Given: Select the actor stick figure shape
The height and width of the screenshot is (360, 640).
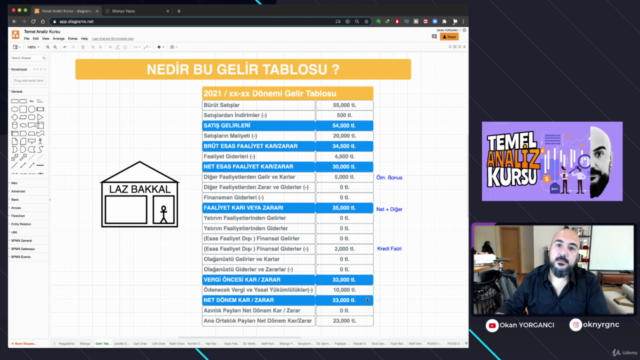Looking at the screenshot, I should [40, 141].
